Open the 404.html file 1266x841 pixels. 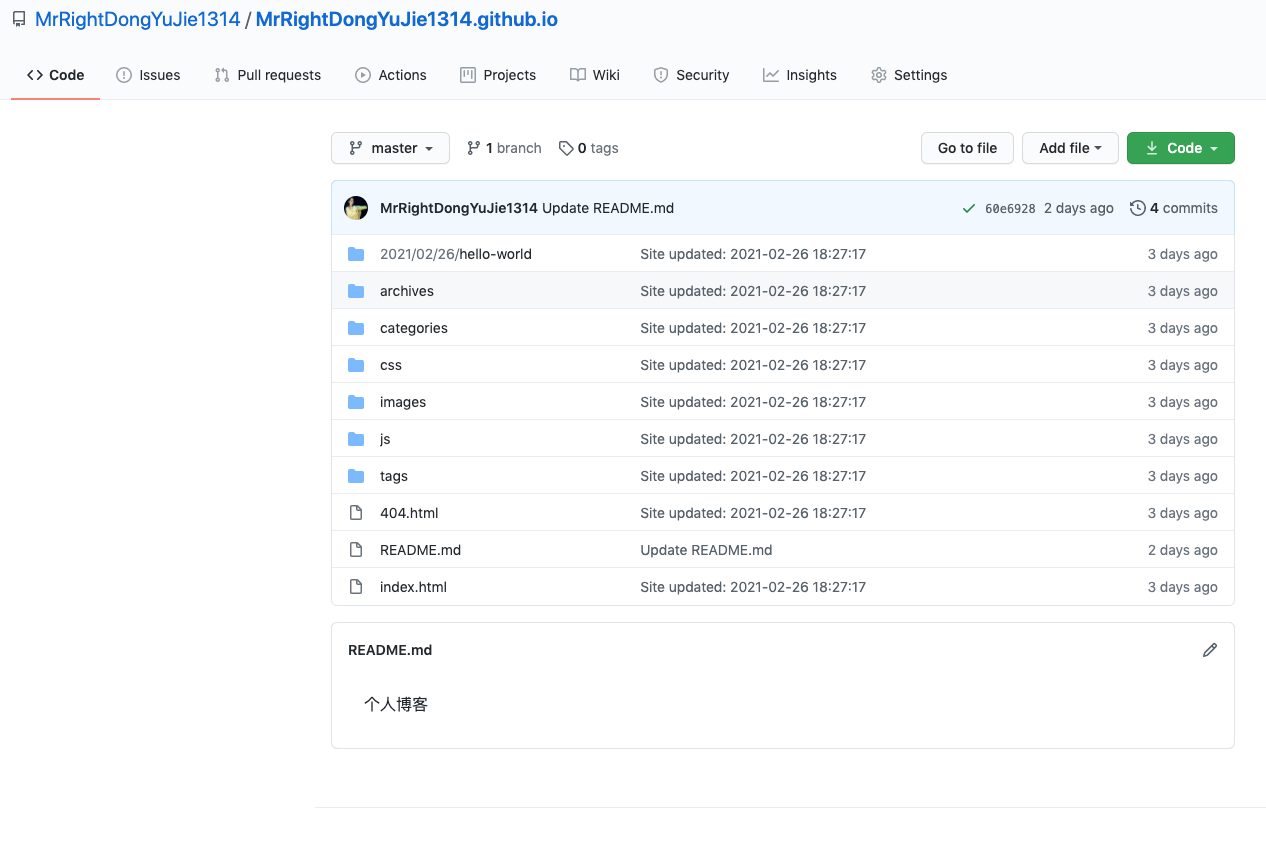(x=409, y=513)
